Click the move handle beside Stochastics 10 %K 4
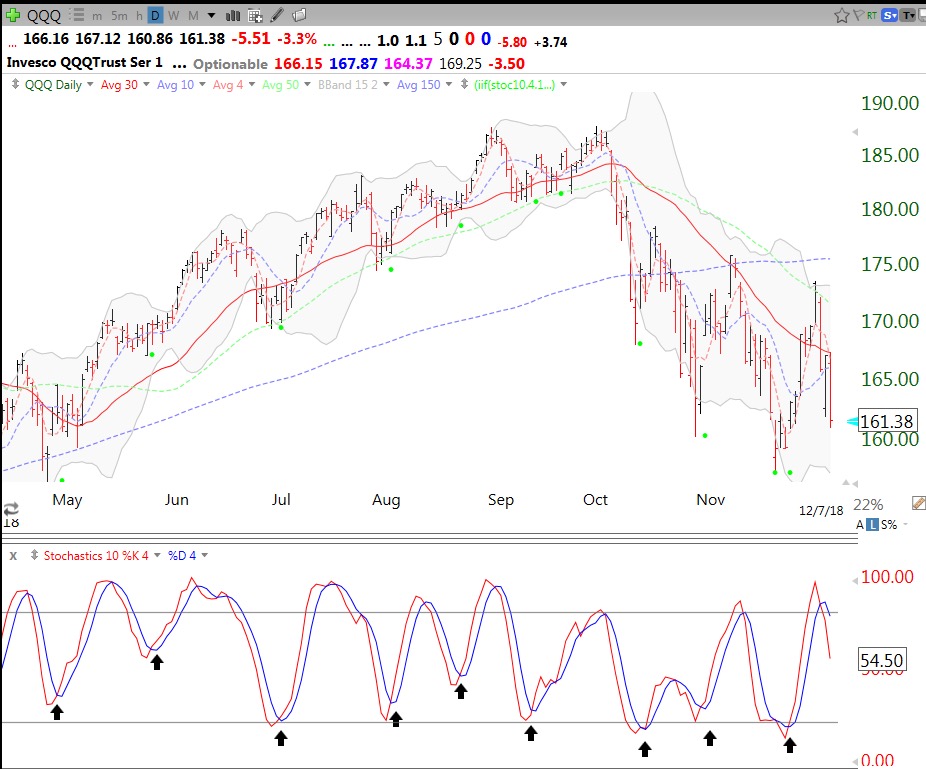 coord(34,555)
